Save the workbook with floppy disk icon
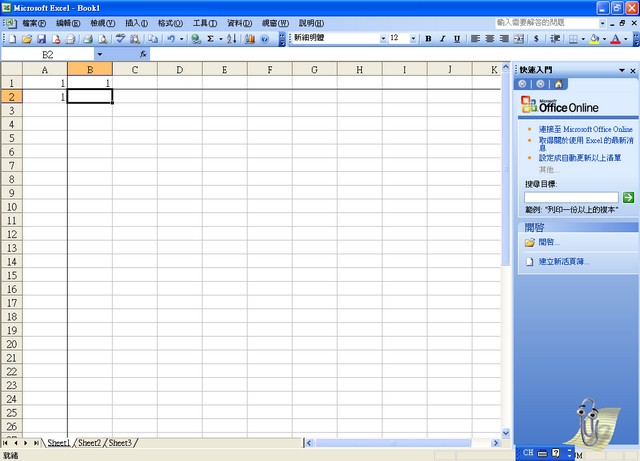The width and height of the screenshot is (640, 461). [41, 39]
